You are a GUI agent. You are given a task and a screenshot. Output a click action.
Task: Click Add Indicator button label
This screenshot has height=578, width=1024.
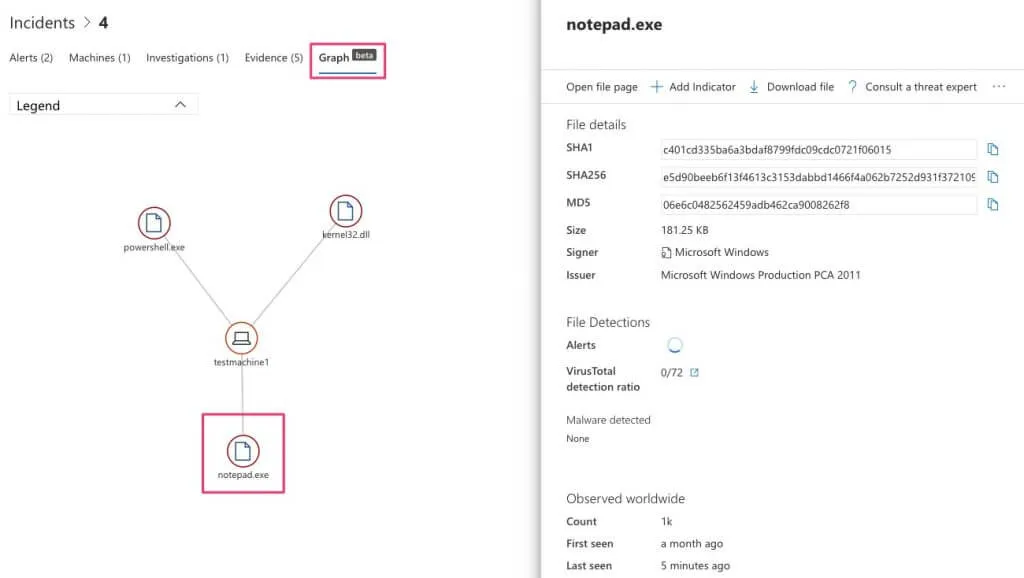[702, 87]
